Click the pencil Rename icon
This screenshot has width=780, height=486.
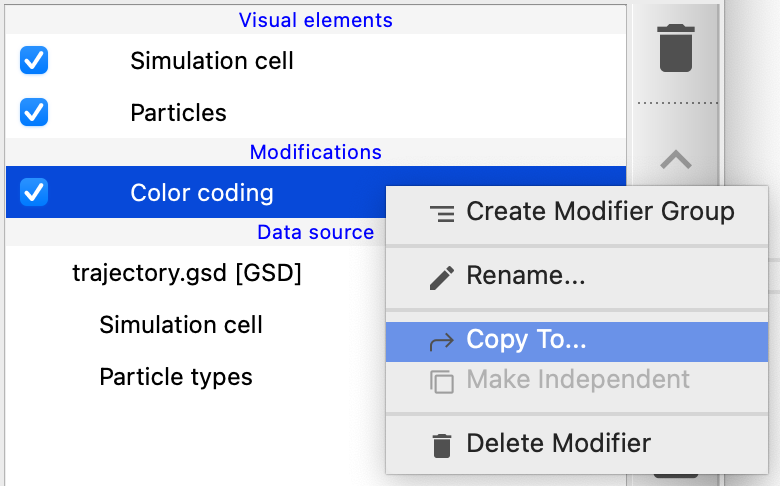441,277
